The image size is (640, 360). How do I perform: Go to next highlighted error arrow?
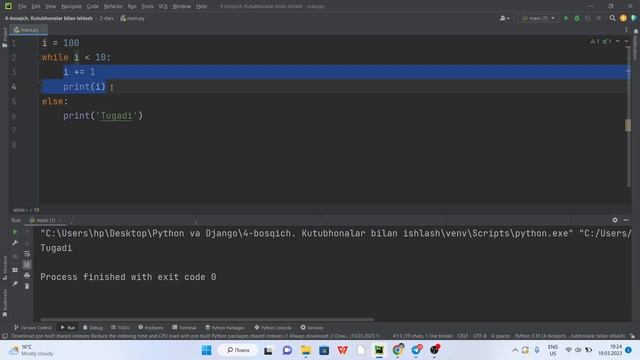click(x=626, y=42)
